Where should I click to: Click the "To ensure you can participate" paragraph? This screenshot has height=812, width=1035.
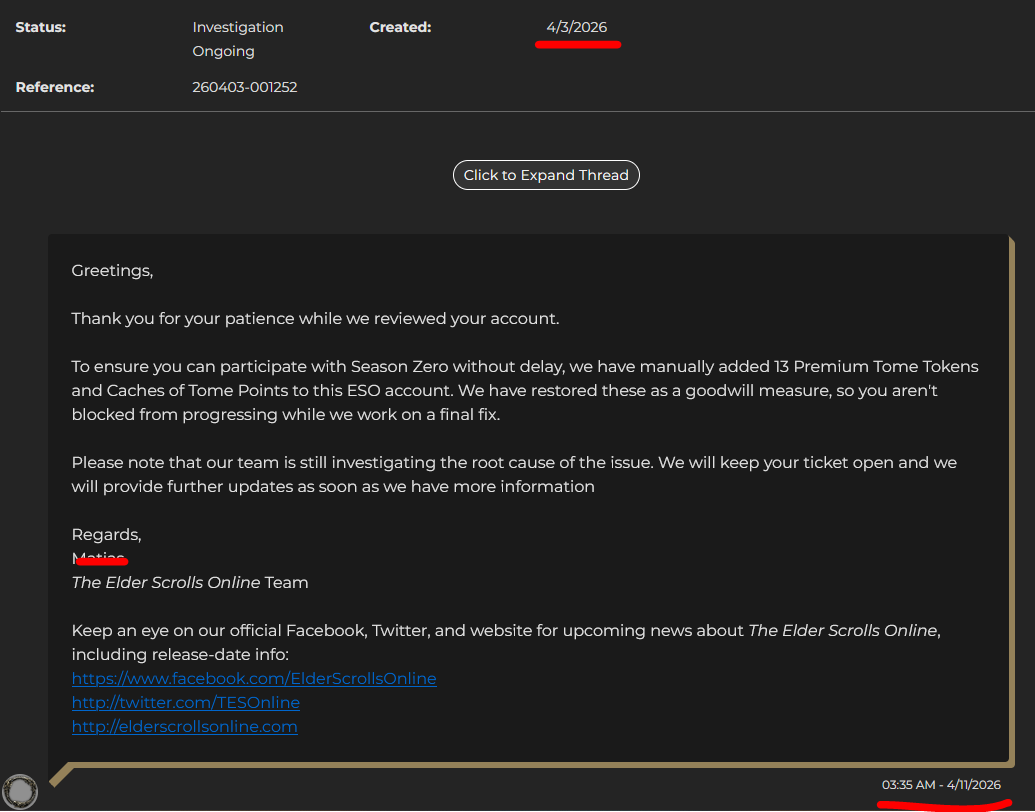(525, 390)
